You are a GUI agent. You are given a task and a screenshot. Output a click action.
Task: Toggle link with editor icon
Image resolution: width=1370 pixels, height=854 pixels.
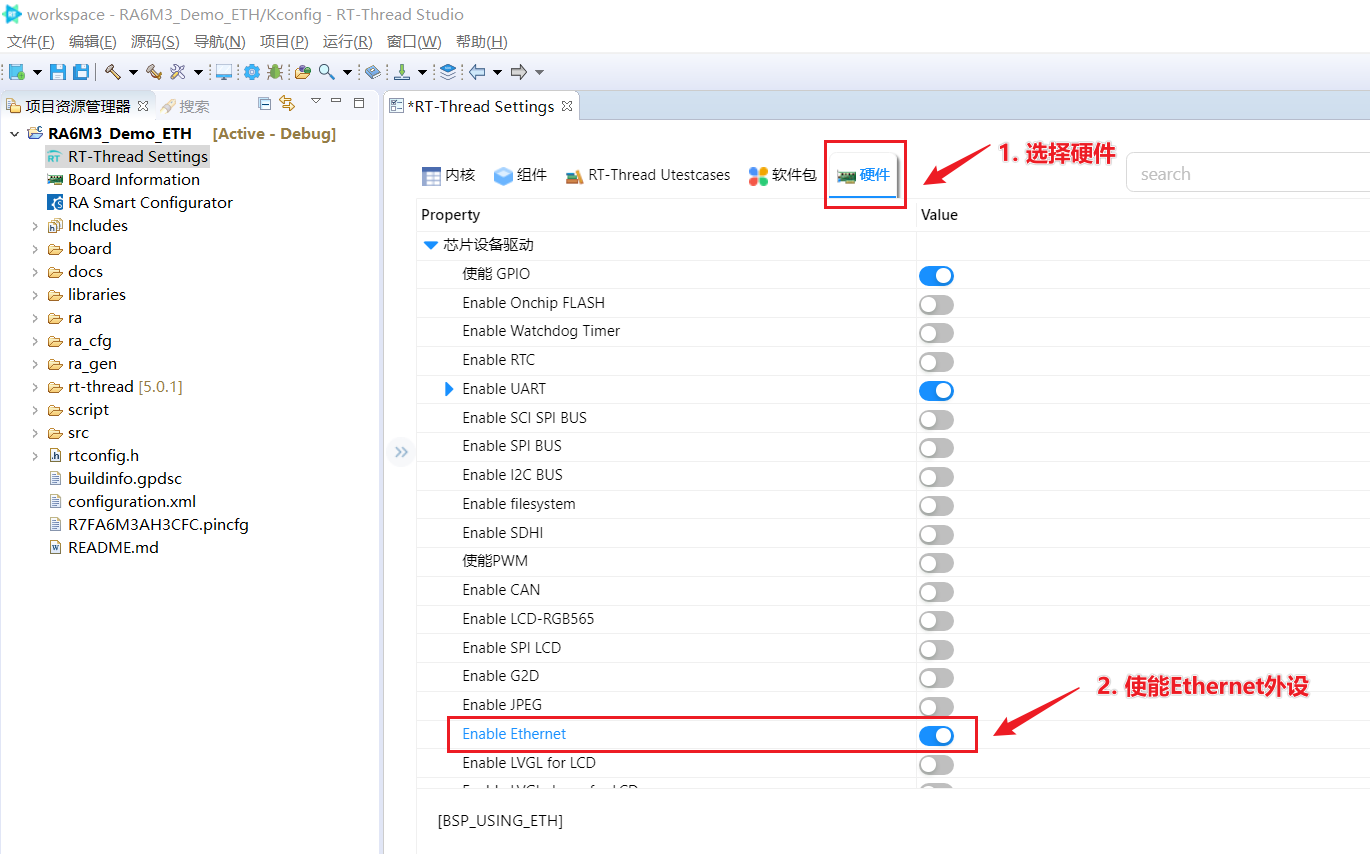(287, 103)
